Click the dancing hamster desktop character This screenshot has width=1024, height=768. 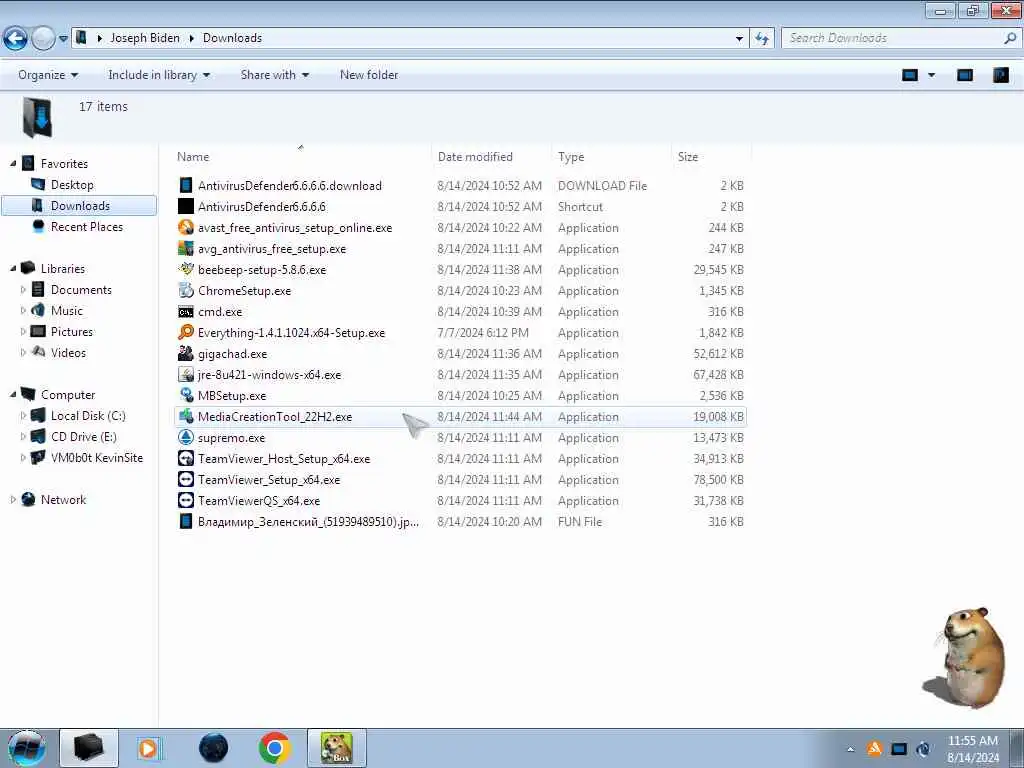point(965,656)
